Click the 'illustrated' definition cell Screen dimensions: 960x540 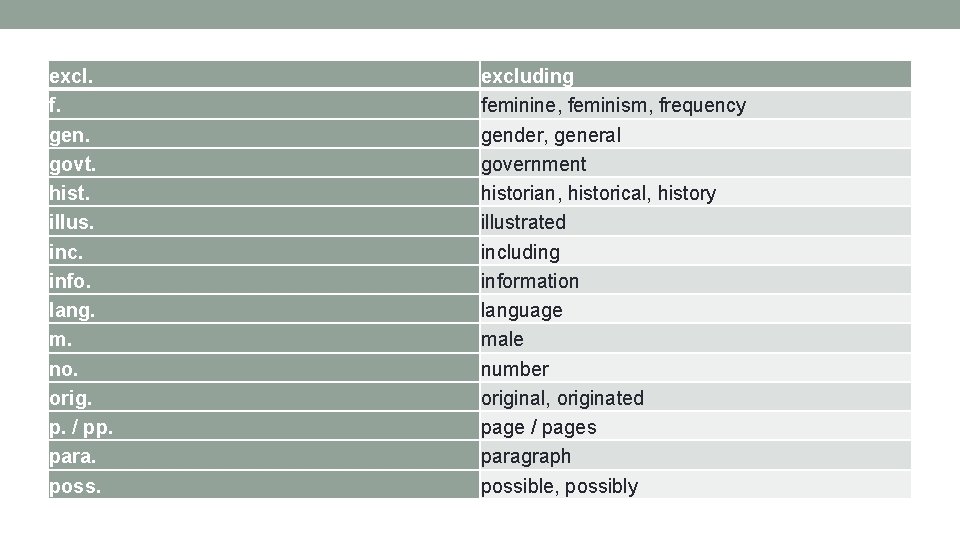523,222
